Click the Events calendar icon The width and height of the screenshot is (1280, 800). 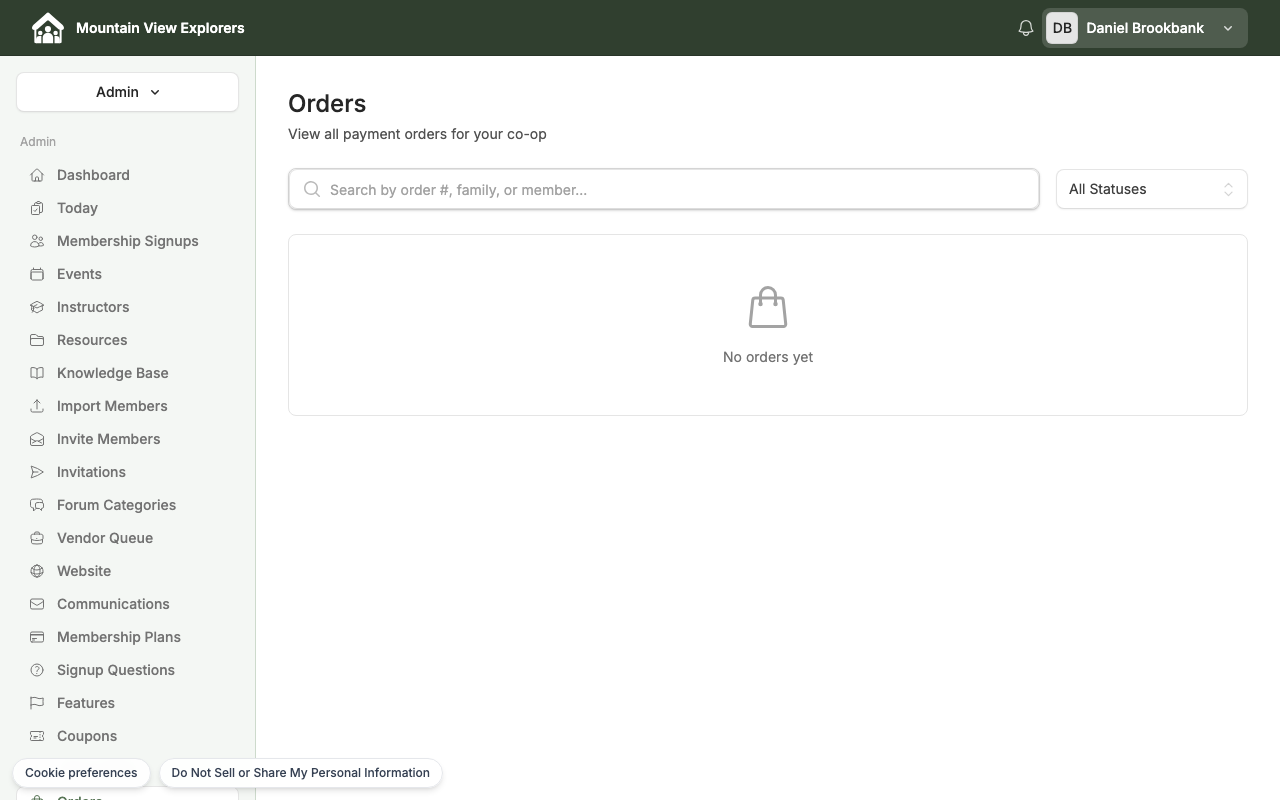click(37, 274)
